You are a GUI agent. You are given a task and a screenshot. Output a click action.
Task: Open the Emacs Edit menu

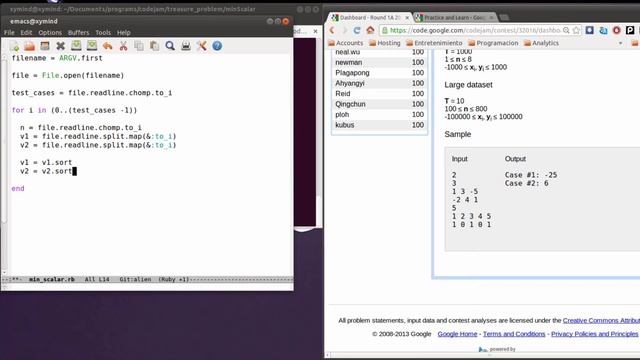[x=26, y=33]
